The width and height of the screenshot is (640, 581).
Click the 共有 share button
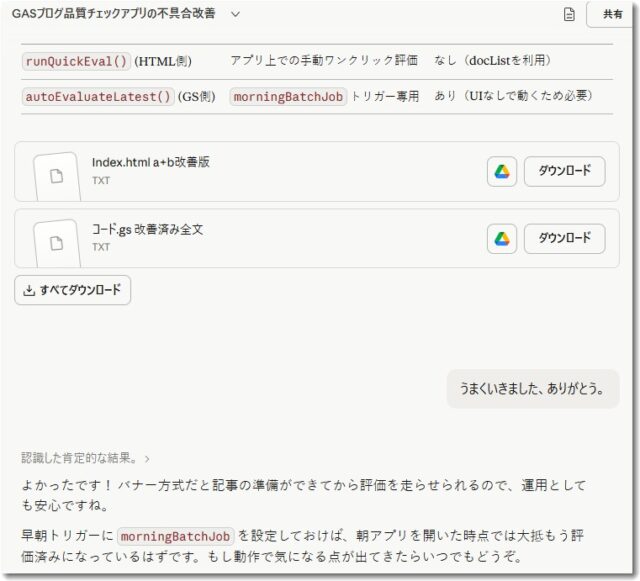coord(612,14)
